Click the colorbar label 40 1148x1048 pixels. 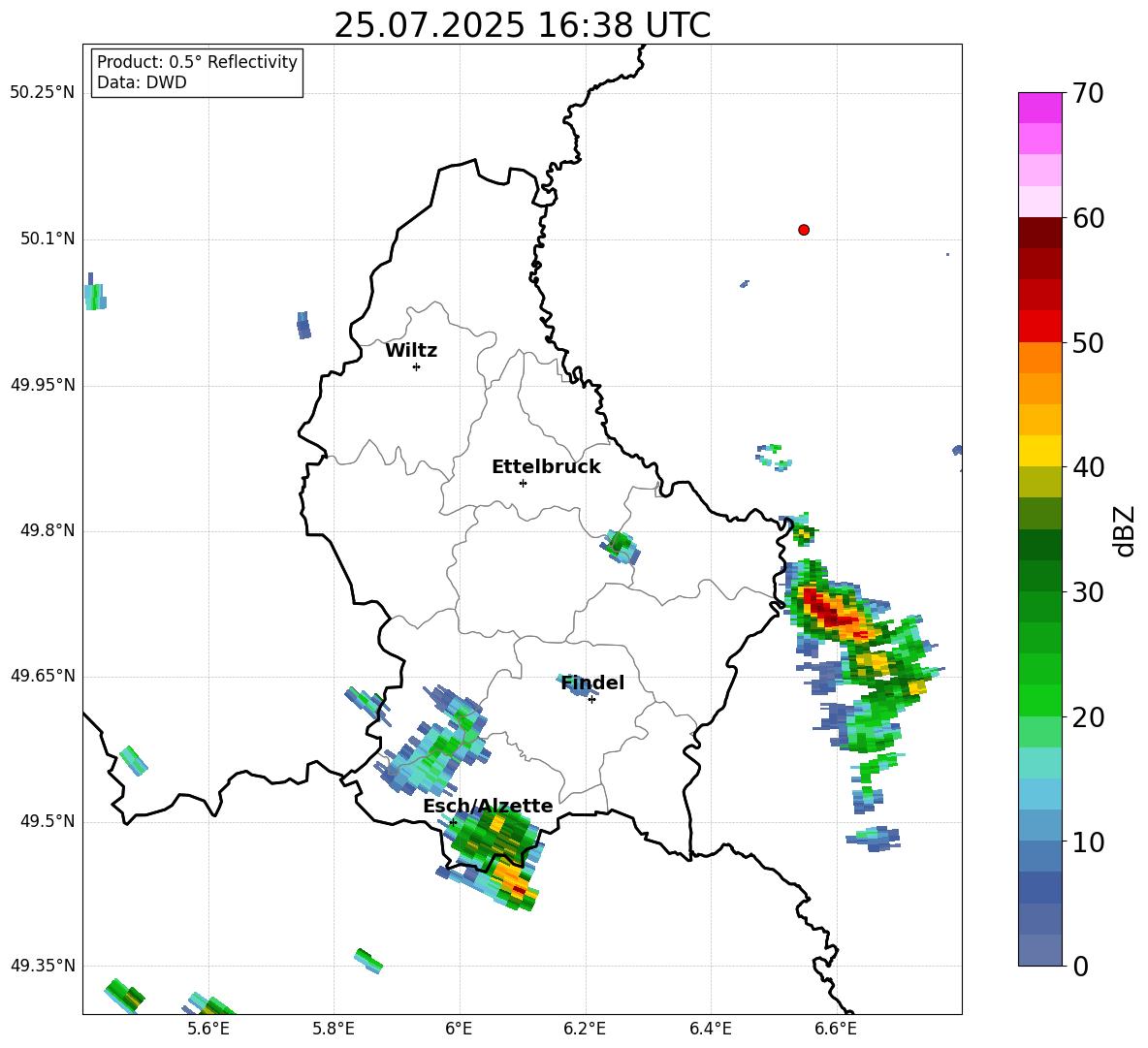click(x=1088, y=467)
